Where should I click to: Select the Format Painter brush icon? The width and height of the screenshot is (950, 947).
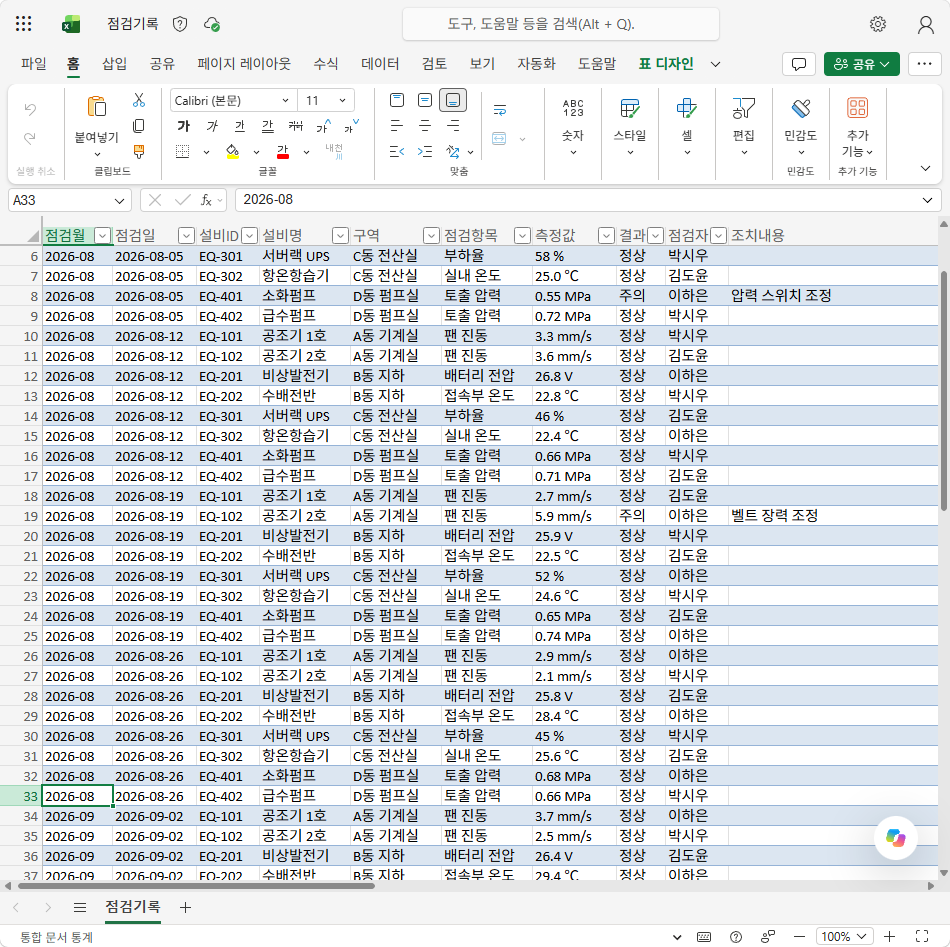coord(139,151)
